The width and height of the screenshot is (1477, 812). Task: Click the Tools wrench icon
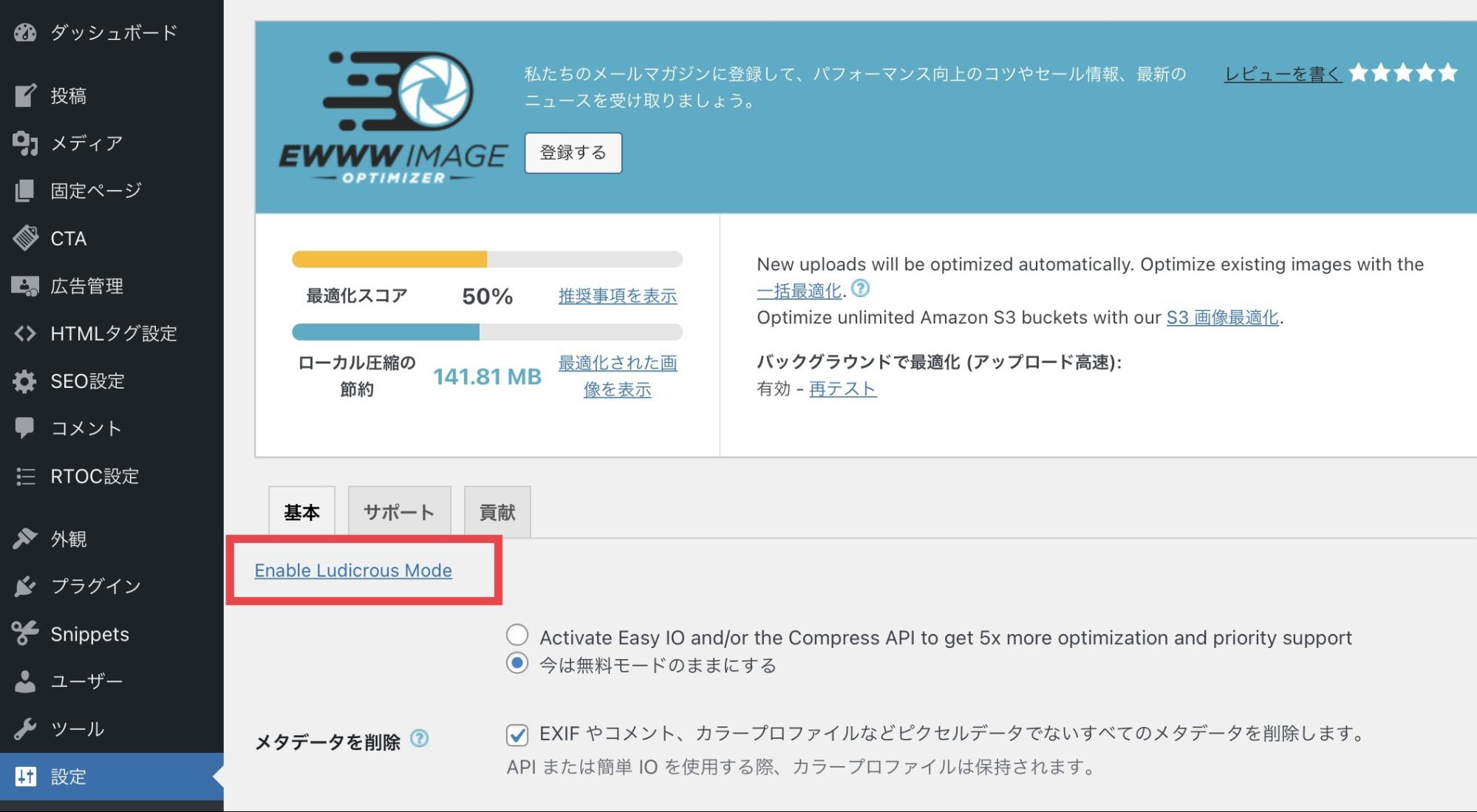pyautogui.click(x=25, y=729)
